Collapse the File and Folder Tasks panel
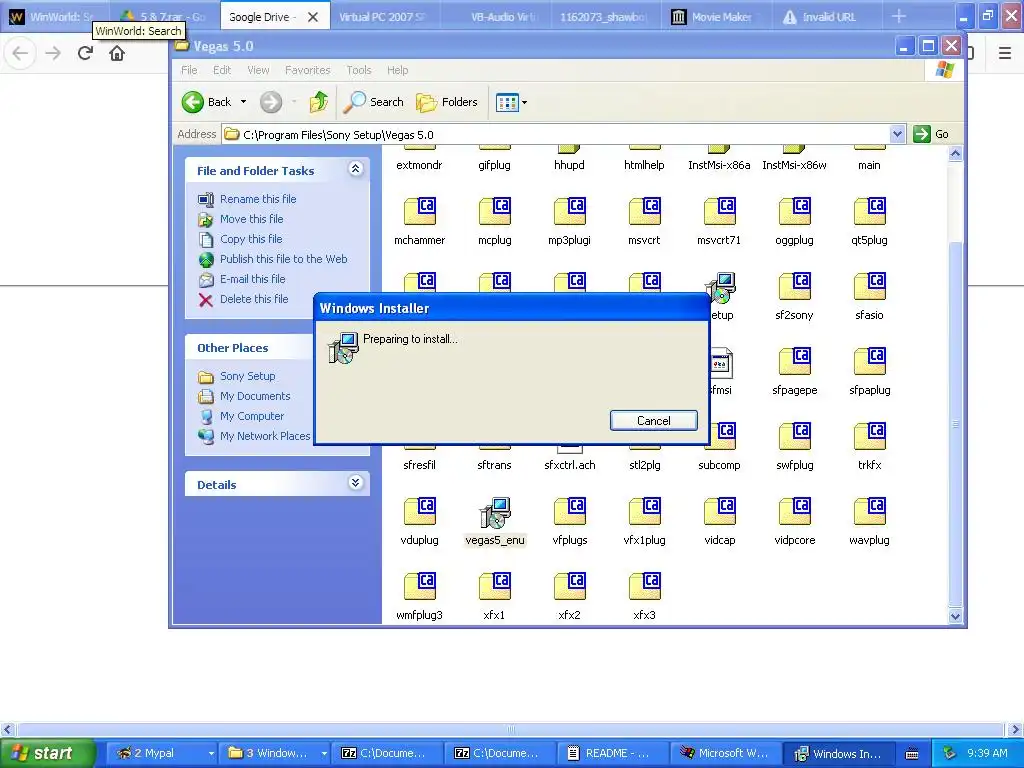1024x768 pixels. [355, 169]
